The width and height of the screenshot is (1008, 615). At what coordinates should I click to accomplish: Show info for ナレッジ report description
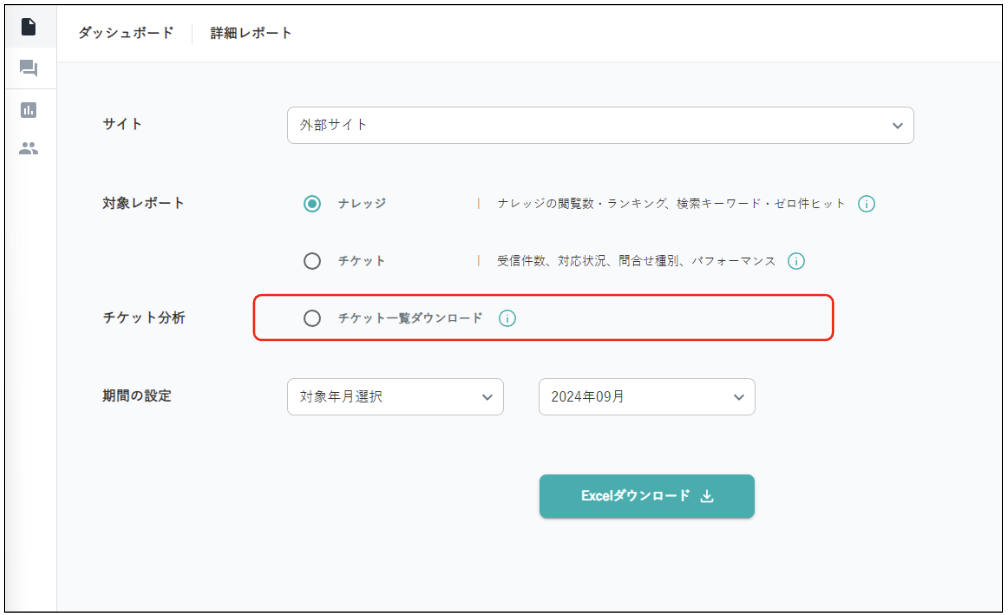(866, 204)
